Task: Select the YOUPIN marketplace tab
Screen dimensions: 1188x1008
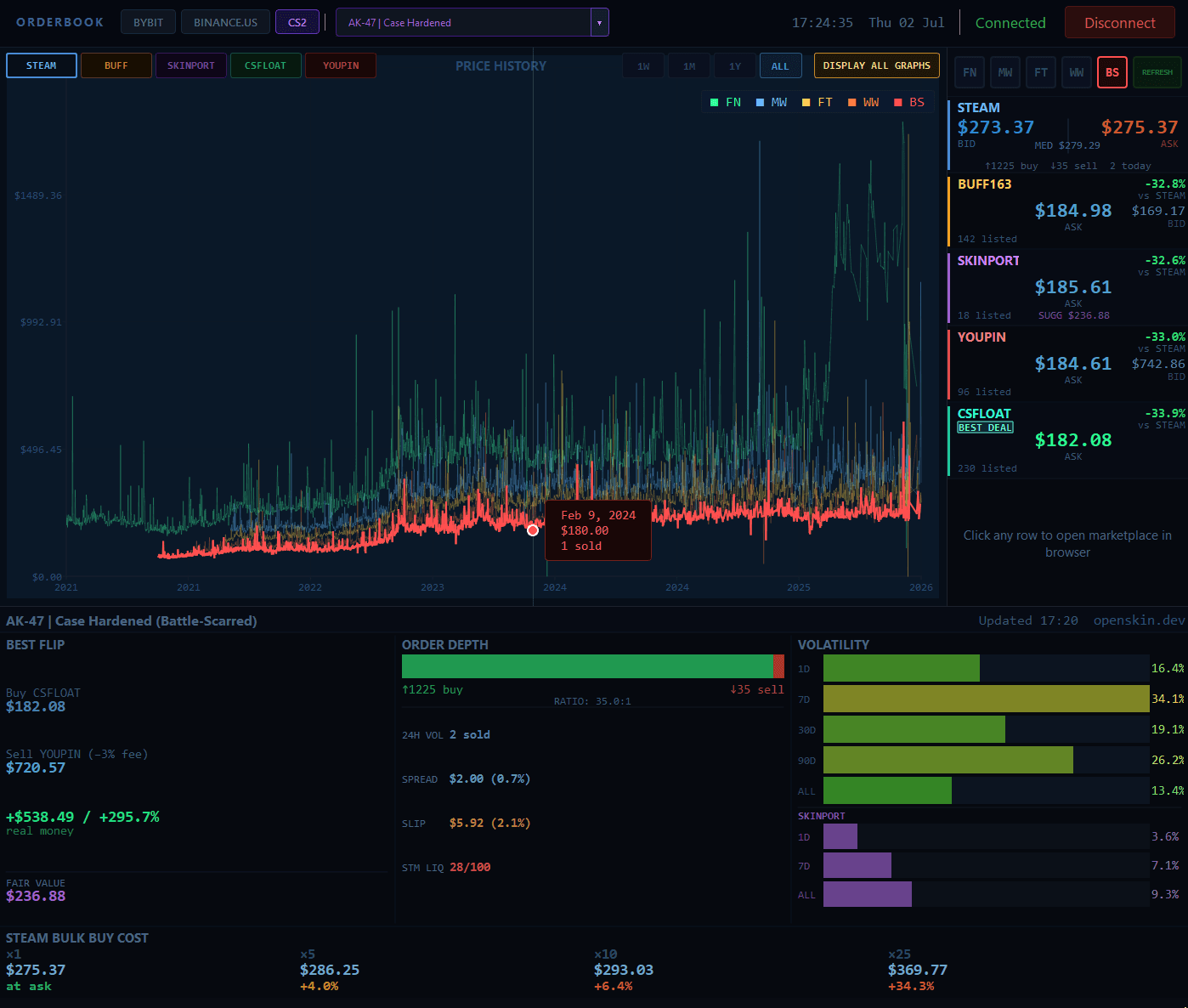Action: point(341,65)
